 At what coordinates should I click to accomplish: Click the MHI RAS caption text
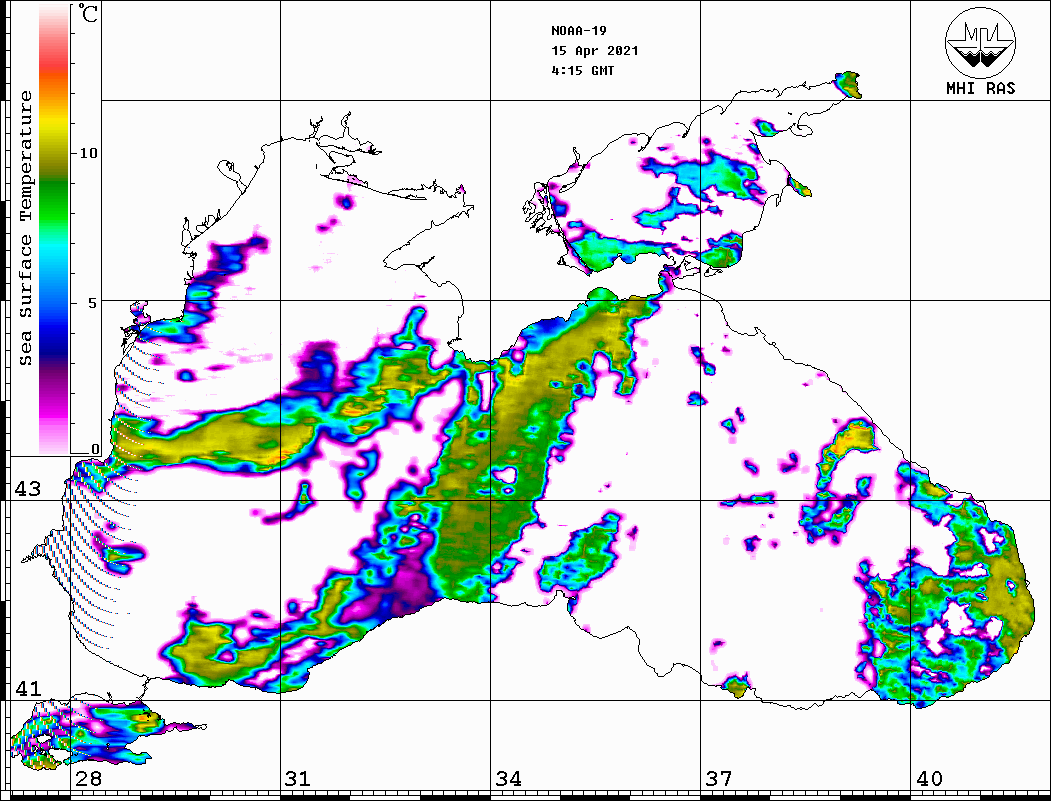tap(980, 88)
